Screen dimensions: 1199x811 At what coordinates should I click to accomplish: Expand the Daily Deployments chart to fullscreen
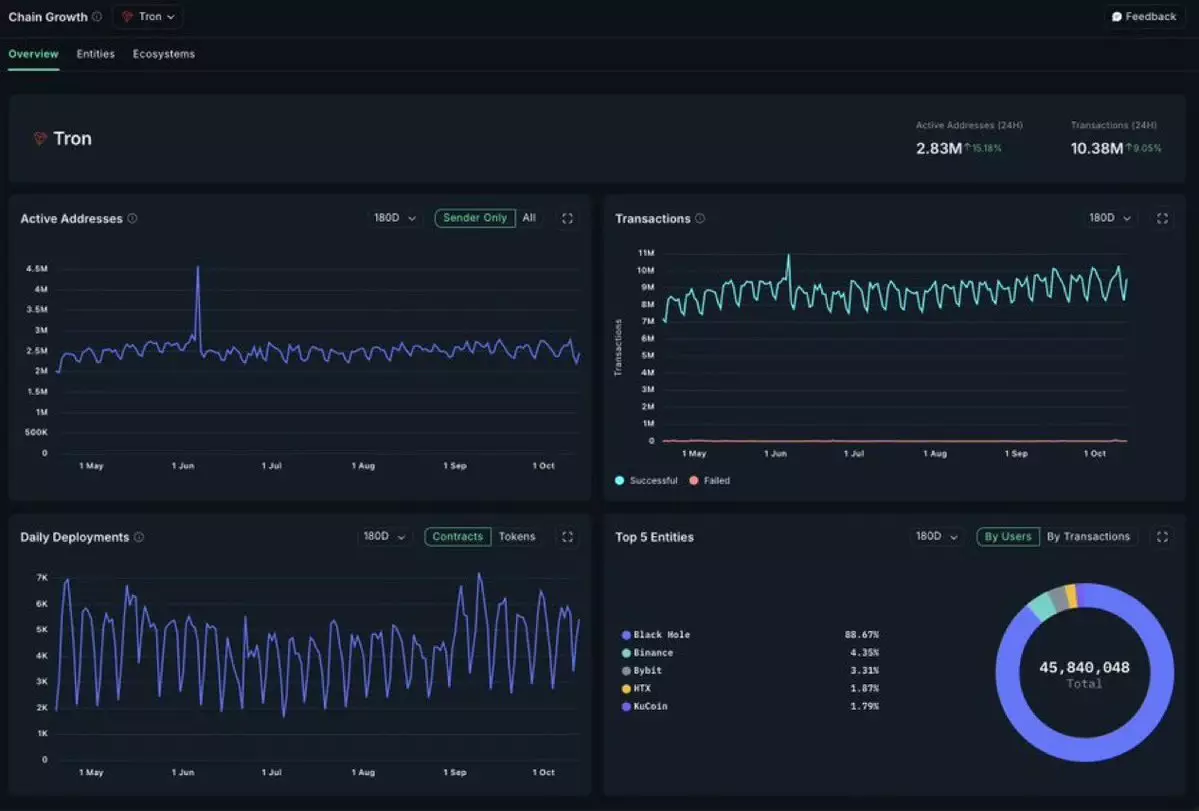coord(567,537)
